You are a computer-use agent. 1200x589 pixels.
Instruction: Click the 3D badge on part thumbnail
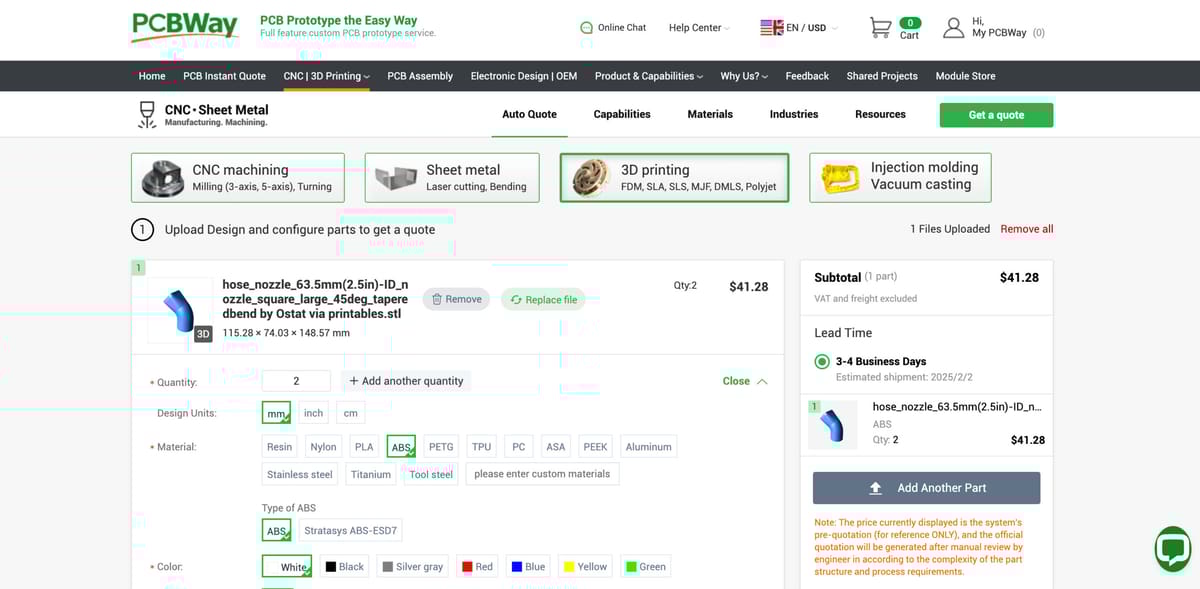[203, 334]
